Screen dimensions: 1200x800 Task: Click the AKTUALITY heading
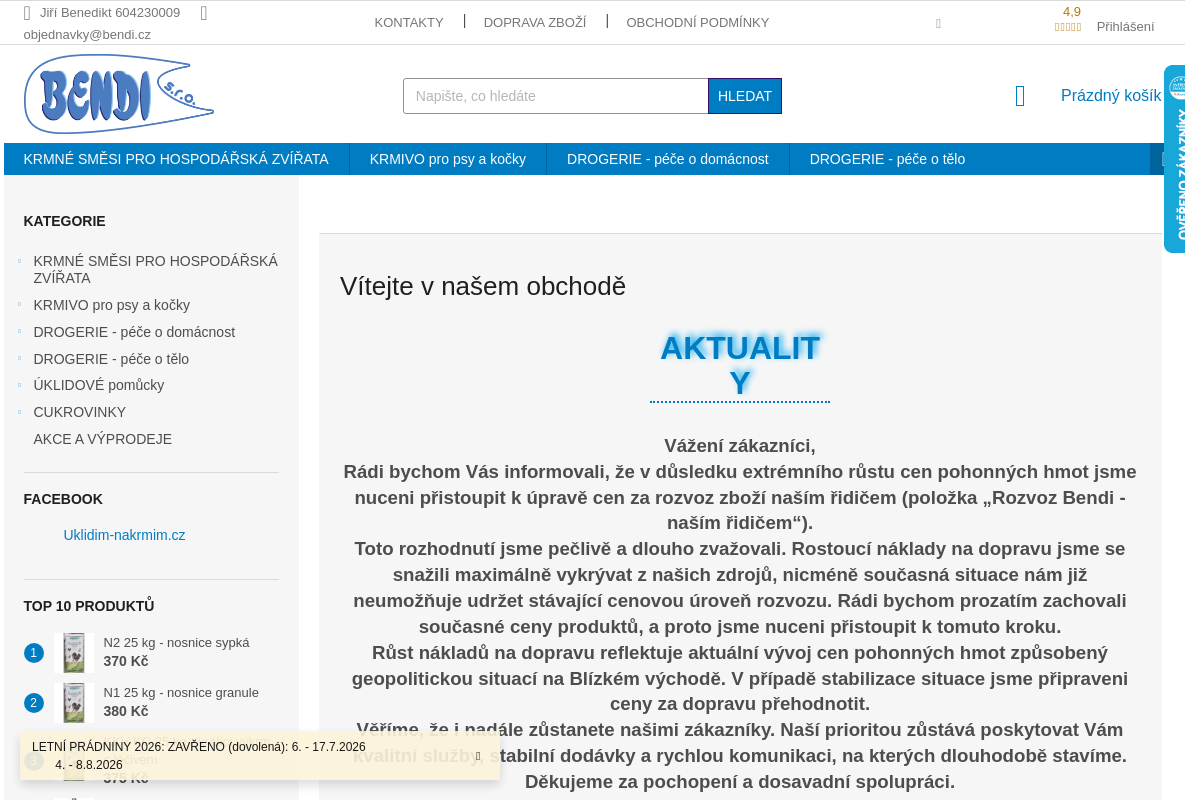(x=740, y=365)
